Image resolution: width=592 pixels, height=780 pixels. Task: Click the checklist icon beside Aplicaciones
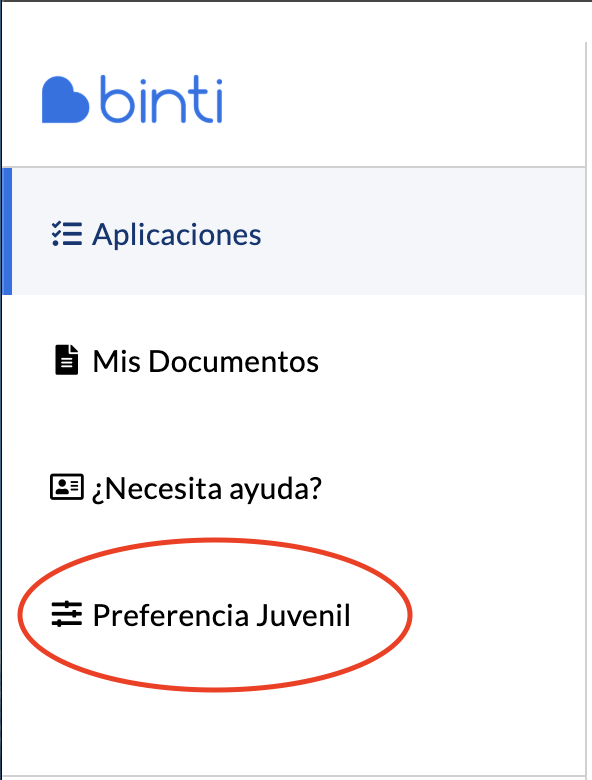tap(67, 234)
